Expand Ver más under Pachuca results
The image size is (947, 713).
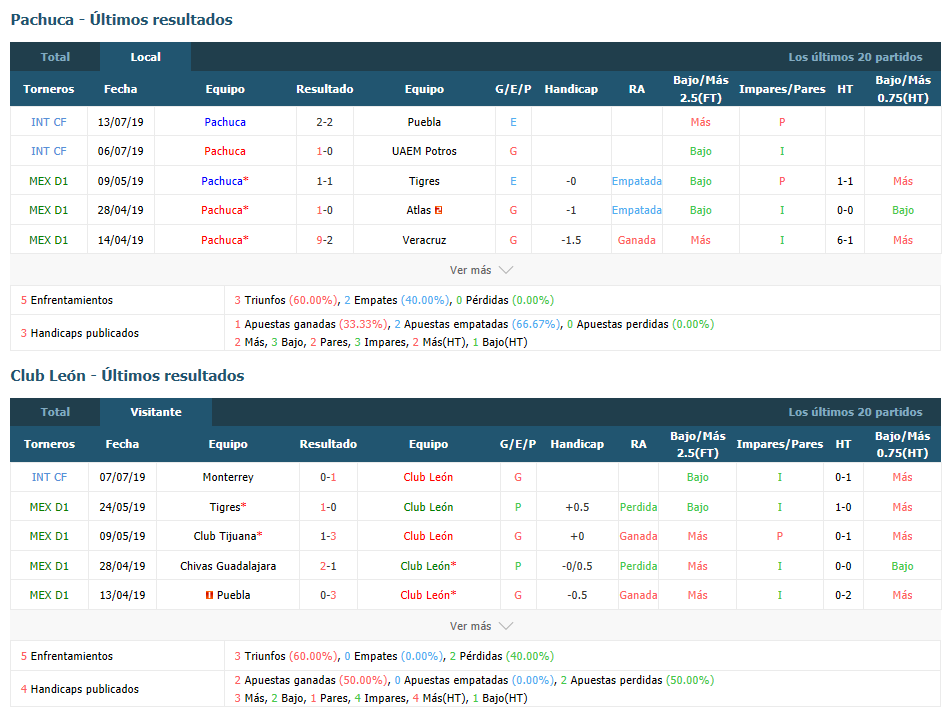(481, 270)
